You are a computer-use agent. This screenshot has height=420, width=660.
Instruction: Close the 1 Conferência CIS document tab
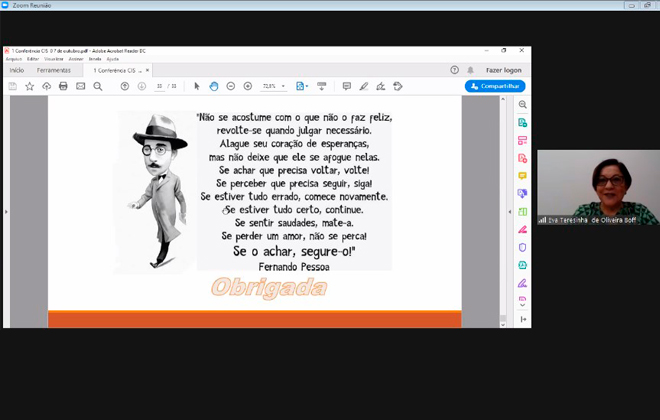point(147,70)
